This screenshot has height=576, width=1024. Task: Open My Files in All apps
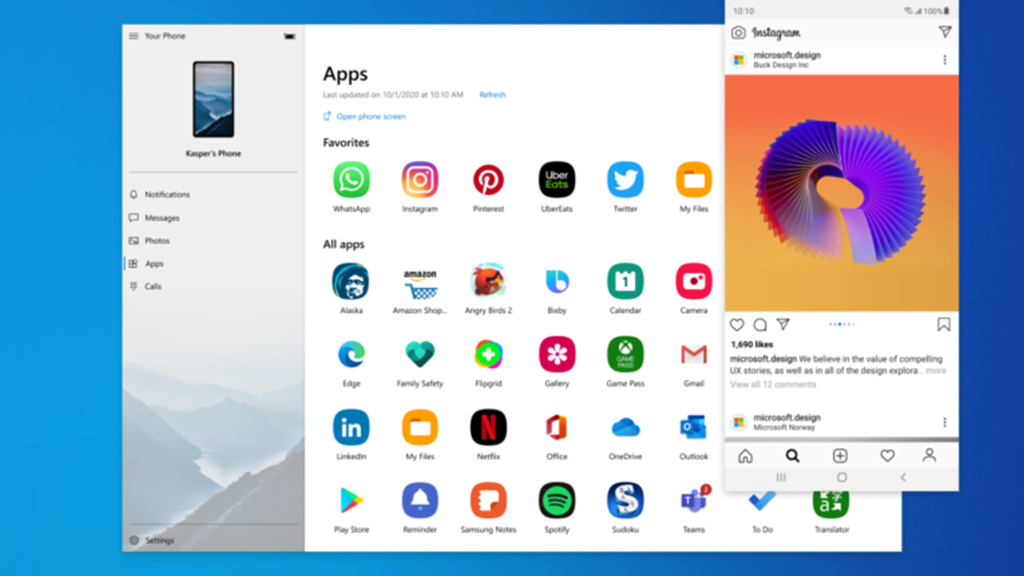[420, 428]
